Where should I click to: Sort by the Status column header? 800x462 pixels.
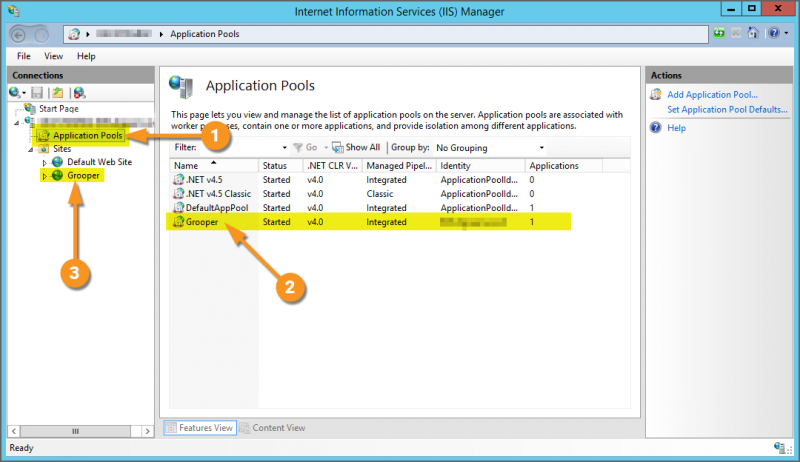click(281, 166)
